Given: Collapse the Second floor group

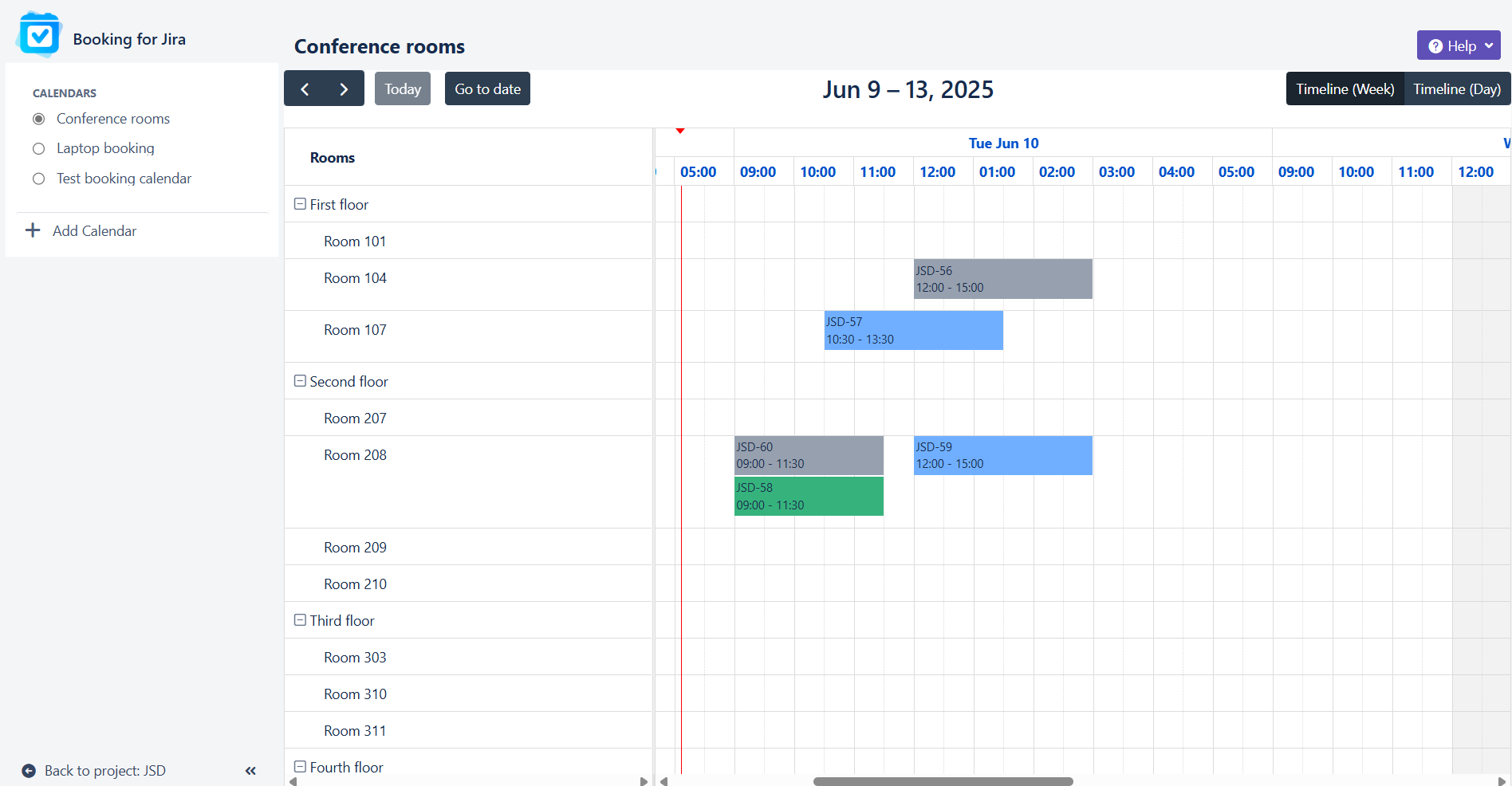Looking at the screenshot, I should point(301,381).
